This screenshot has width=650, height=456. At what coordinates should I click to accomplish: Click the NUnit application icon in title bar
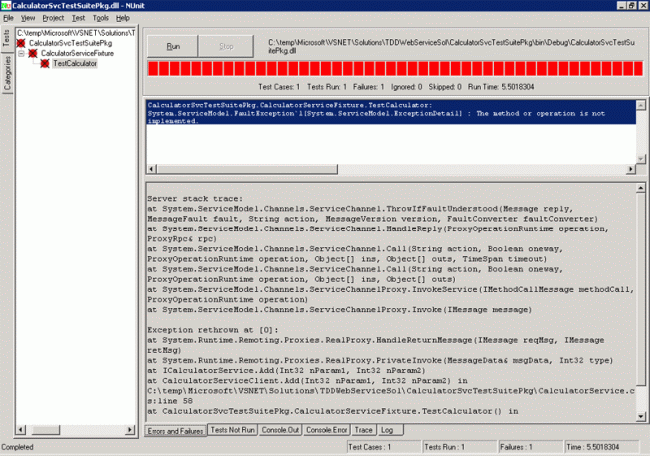[x=5, y=5]
